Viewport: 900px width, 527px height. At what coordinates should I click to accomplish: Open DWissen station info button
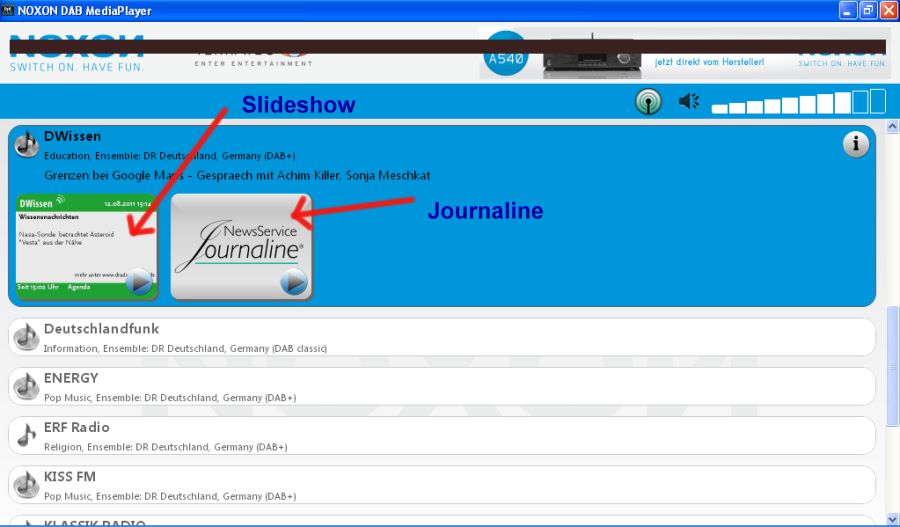pos(855,145)
